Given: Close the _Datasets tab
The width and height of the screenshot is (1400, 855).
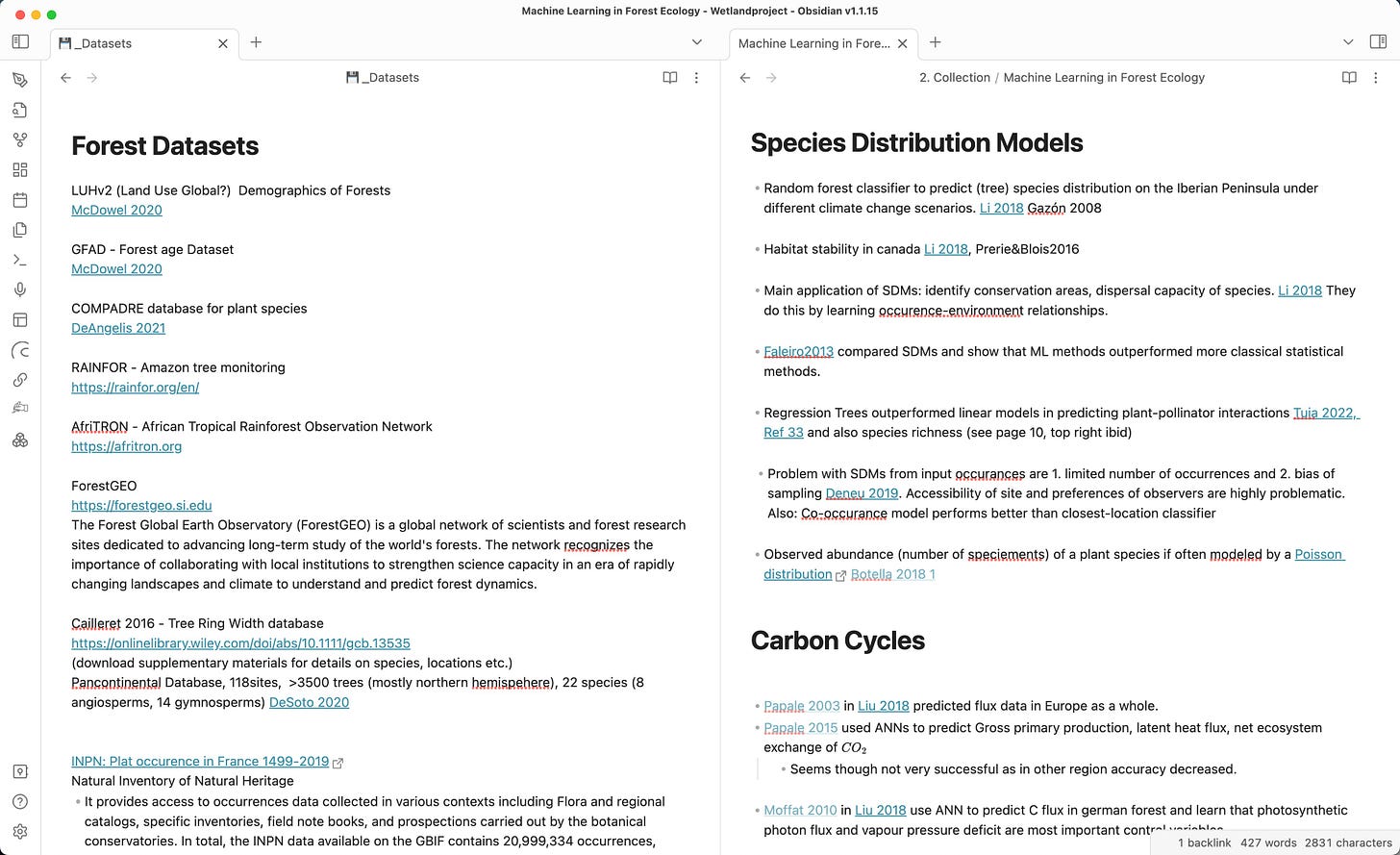Looking at the screenshot, I should click(x=223, y=43).
